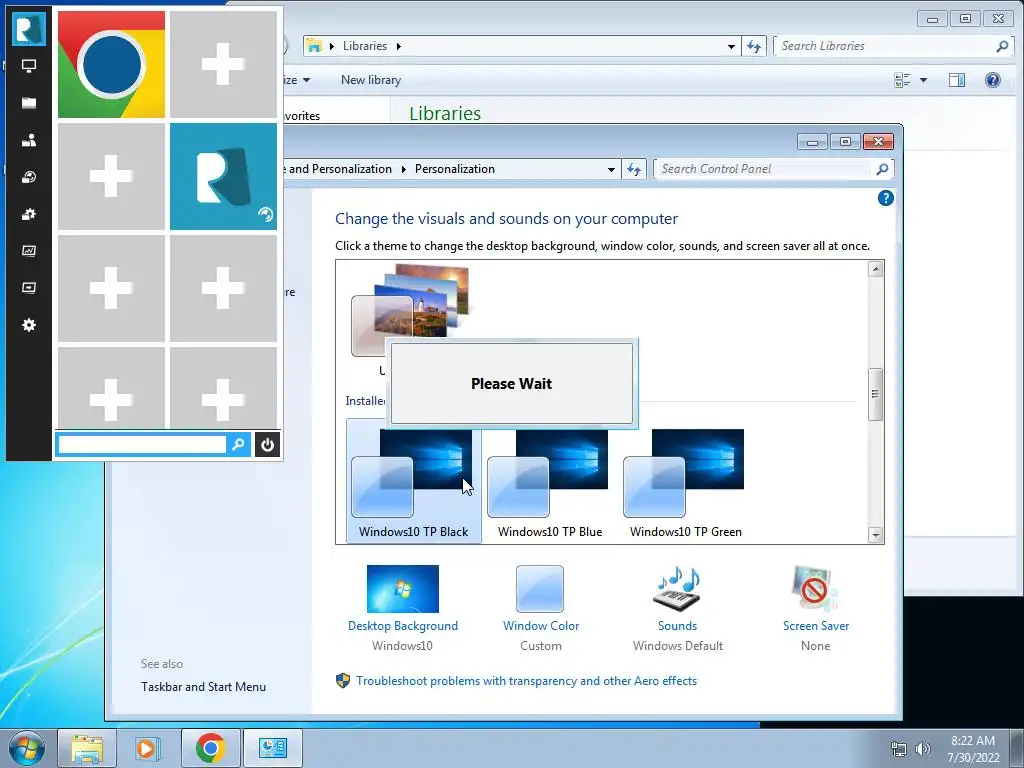Click the Personalization breadcrumb segment

(x=455, y=169)
